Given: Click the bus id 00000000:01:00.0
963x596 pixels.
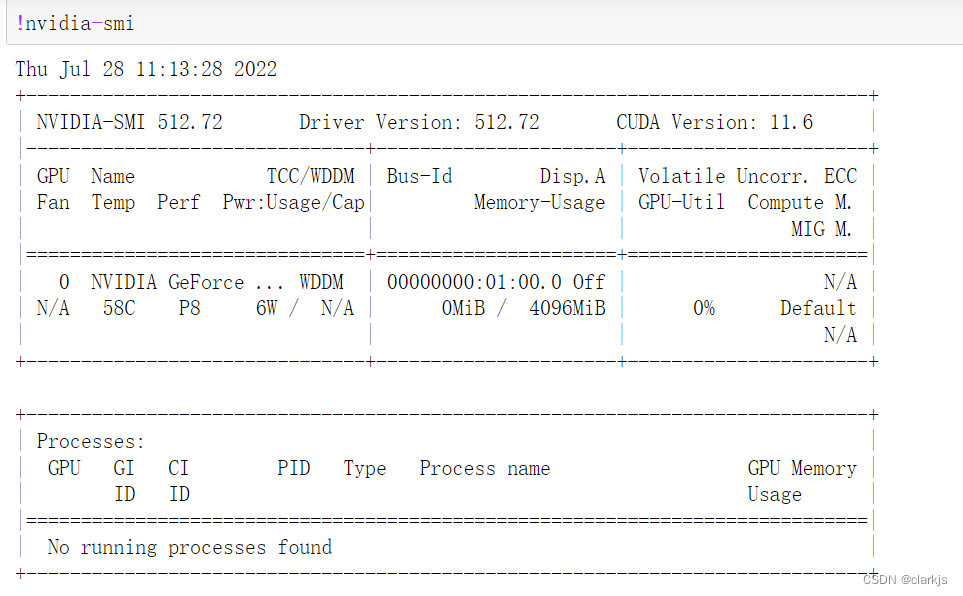Looking at the screenshot, I should coord(474,282).
